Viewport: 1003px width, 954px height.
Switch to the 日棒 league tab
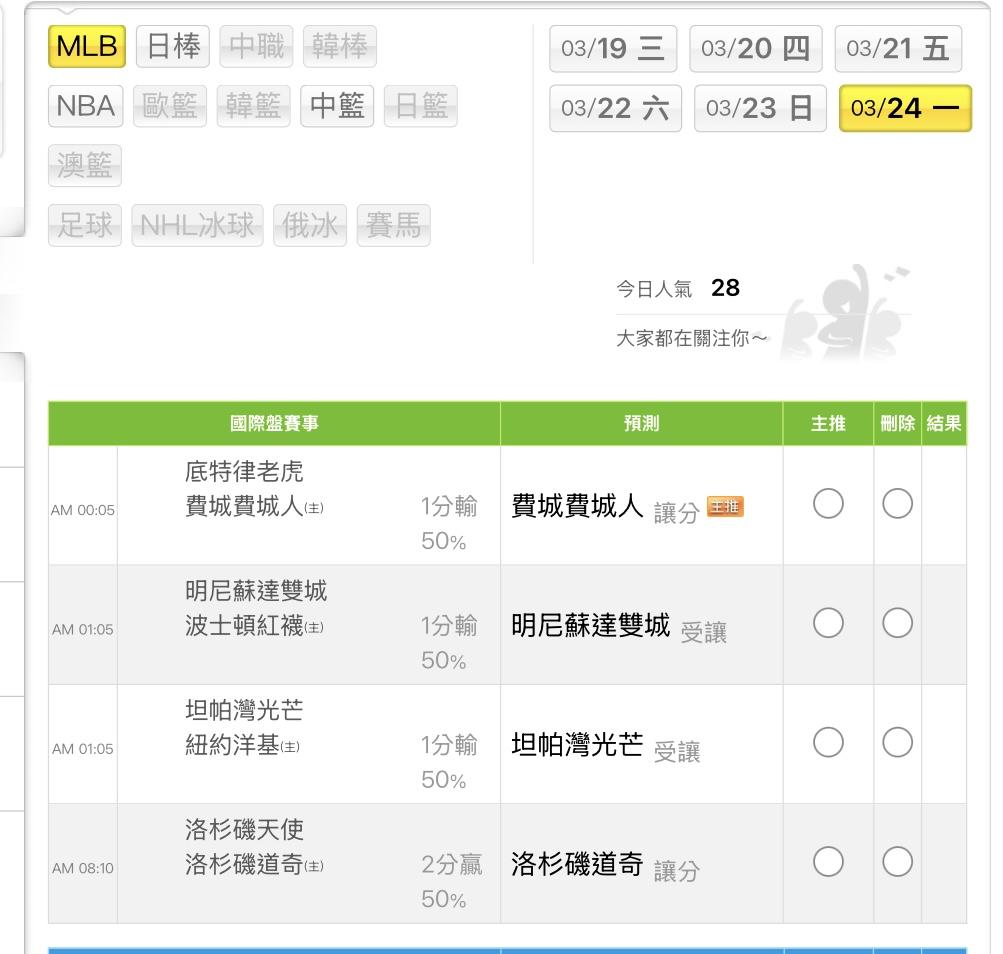coord(173,46)
